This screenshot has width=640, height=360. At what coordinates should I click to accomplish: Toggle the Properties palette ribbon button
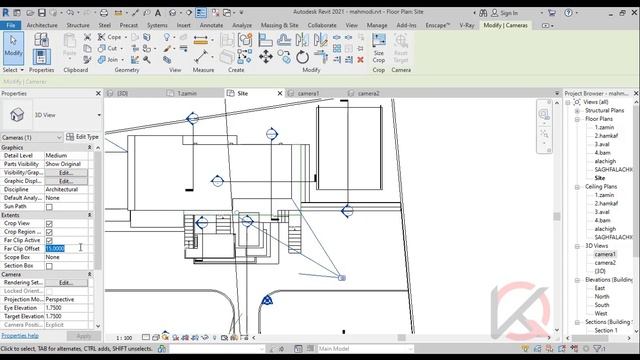pos(41,57)
